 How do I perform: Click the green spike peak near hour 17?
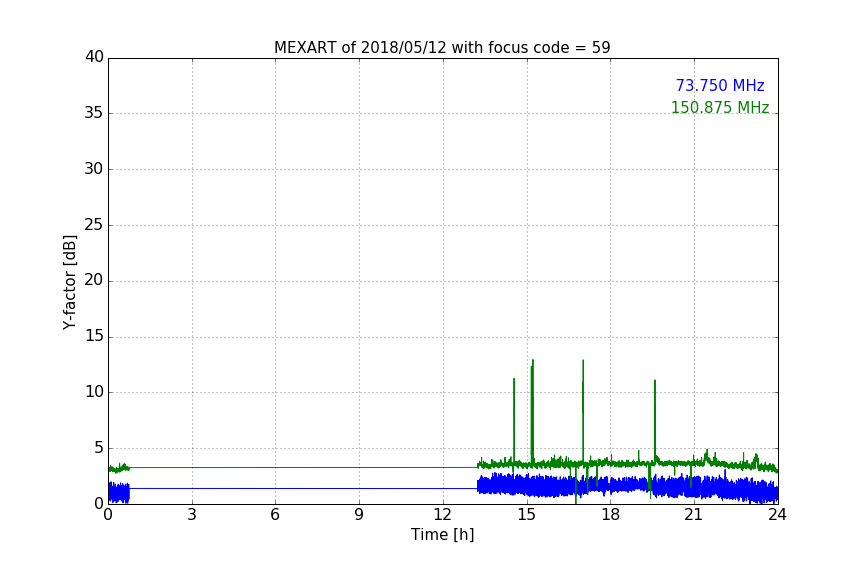click(583, 361)
